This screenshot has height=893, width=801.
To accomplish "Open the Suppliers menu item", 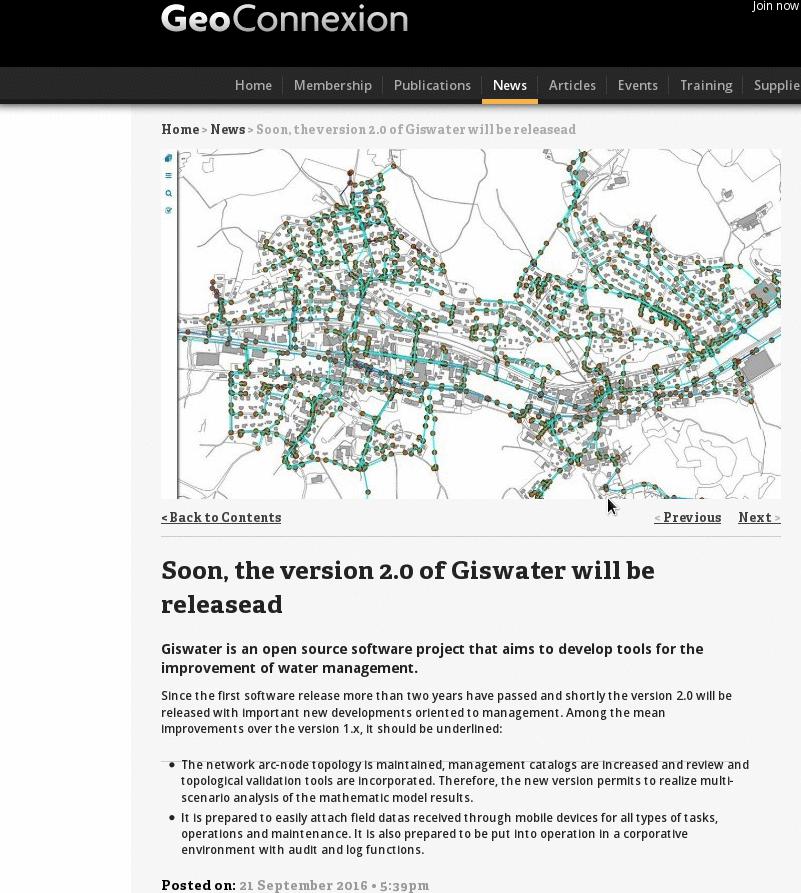I will 777,85.
